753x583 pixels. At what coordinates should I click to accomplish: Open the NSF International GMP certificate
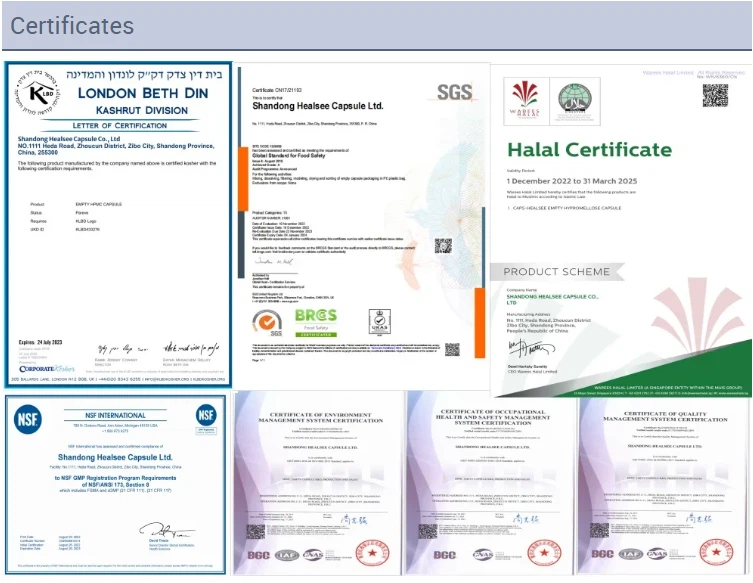[117, 485]
